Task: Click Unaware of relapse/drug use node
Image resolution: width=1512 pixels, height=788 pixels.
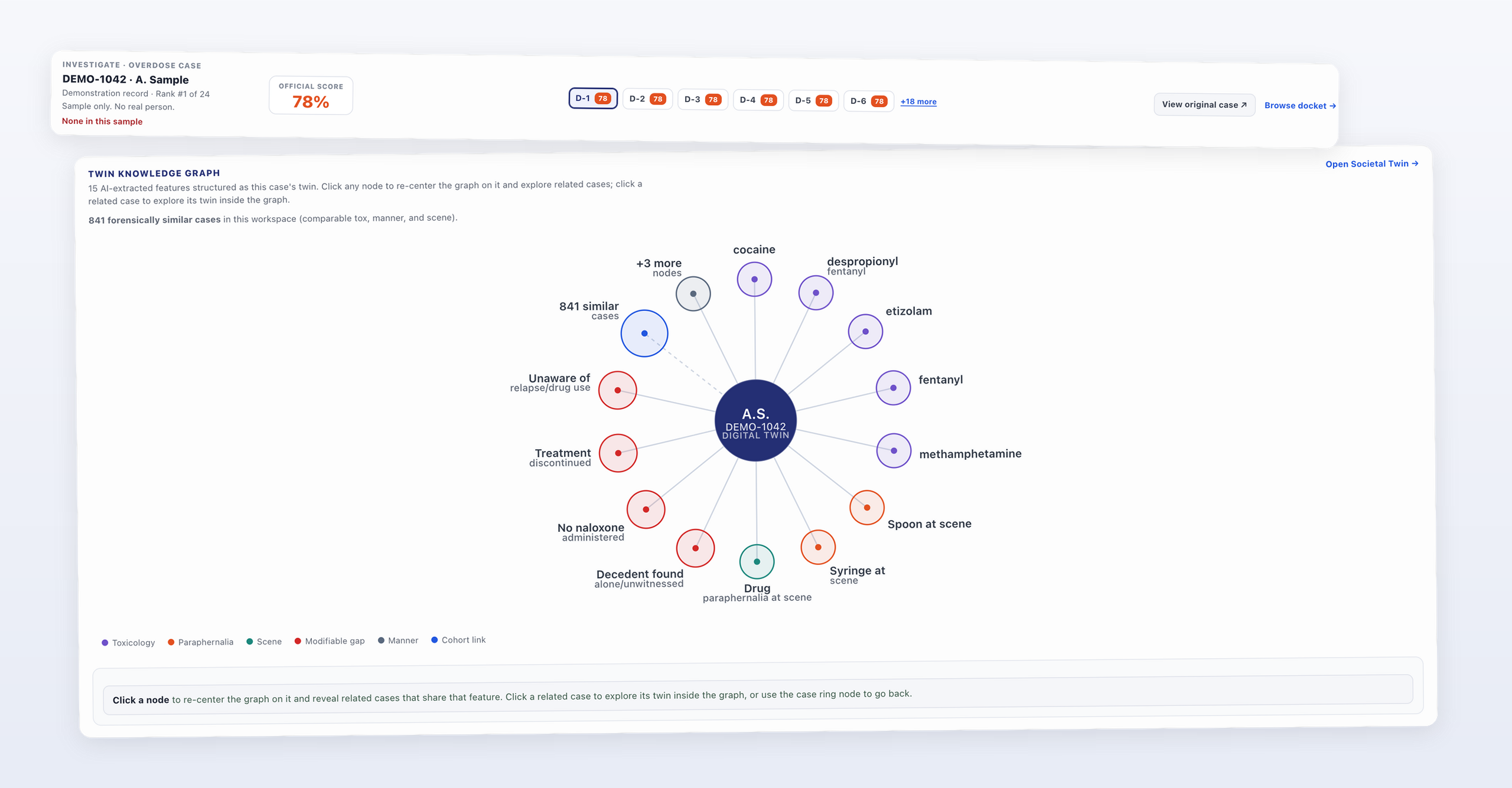Action: pyautogui.click(x=617, y=390)
